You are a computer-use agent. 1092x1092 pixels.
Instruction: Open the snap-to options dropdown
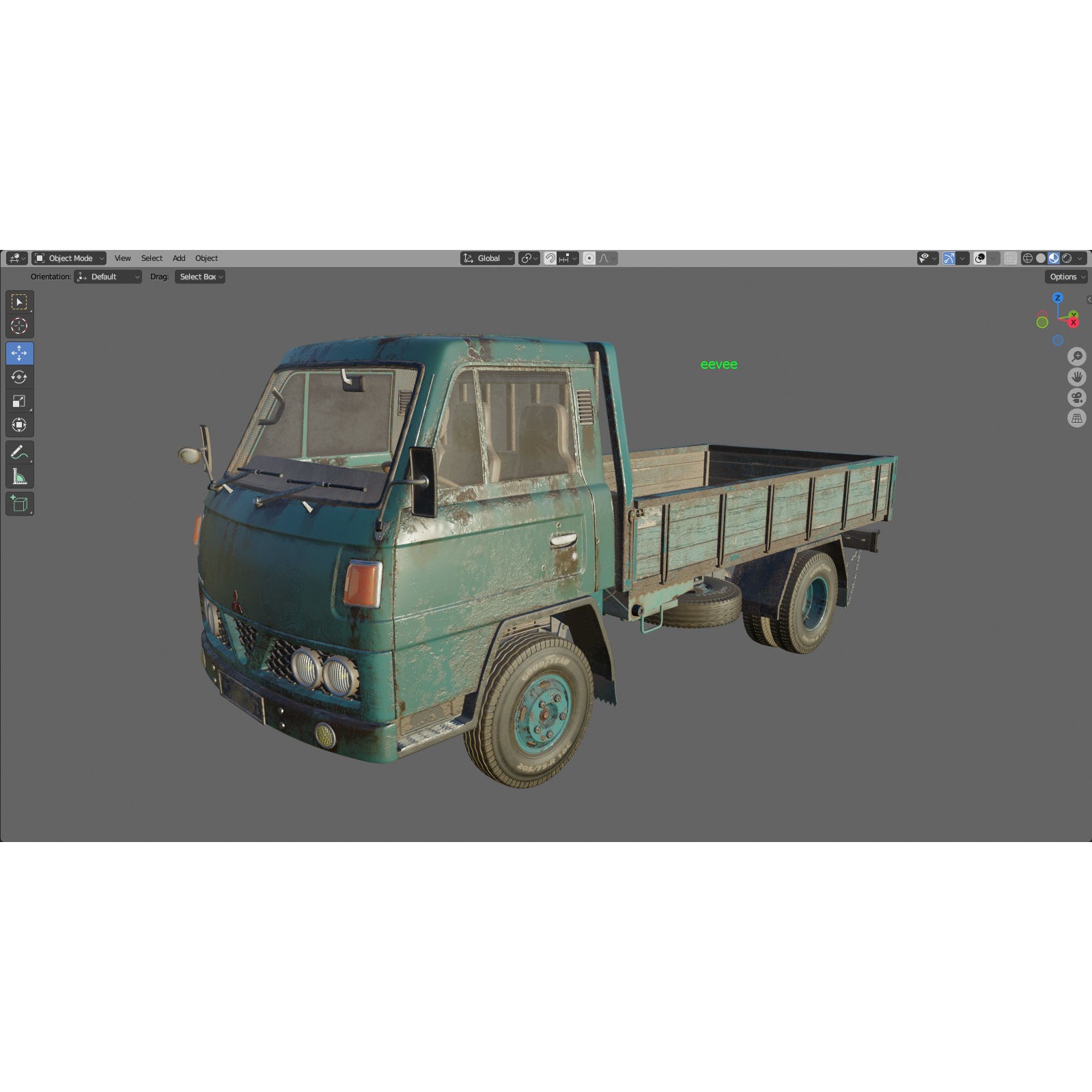tap(568, 258)
